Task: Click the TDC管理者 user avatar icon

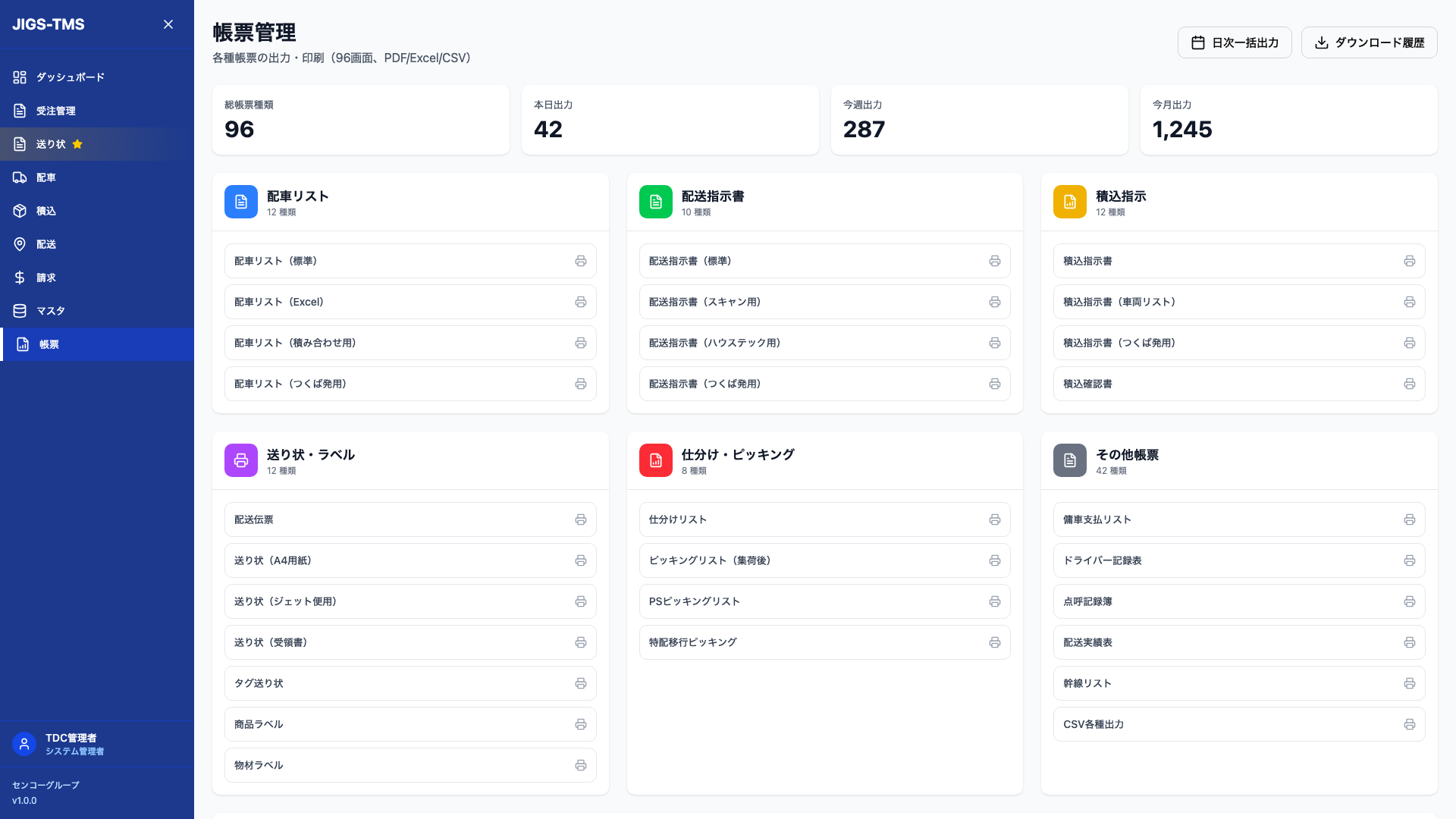Action: click(x=24, y=744)
